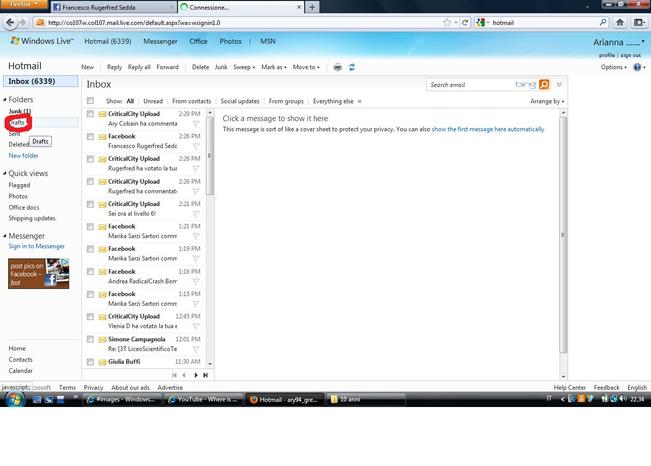
Task: Click the Delete button
Action: (x=201, y=67)
